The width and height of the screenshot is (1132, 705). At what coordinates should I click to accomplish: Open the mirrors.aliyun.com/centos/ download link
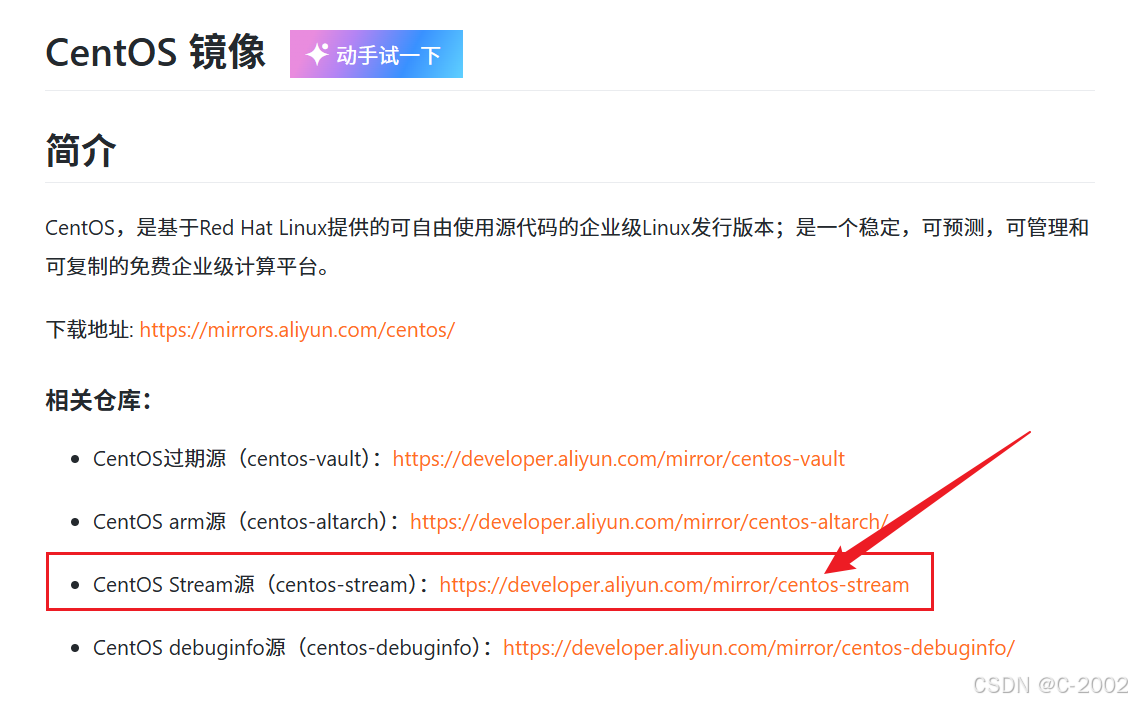[x=297, y=330]
